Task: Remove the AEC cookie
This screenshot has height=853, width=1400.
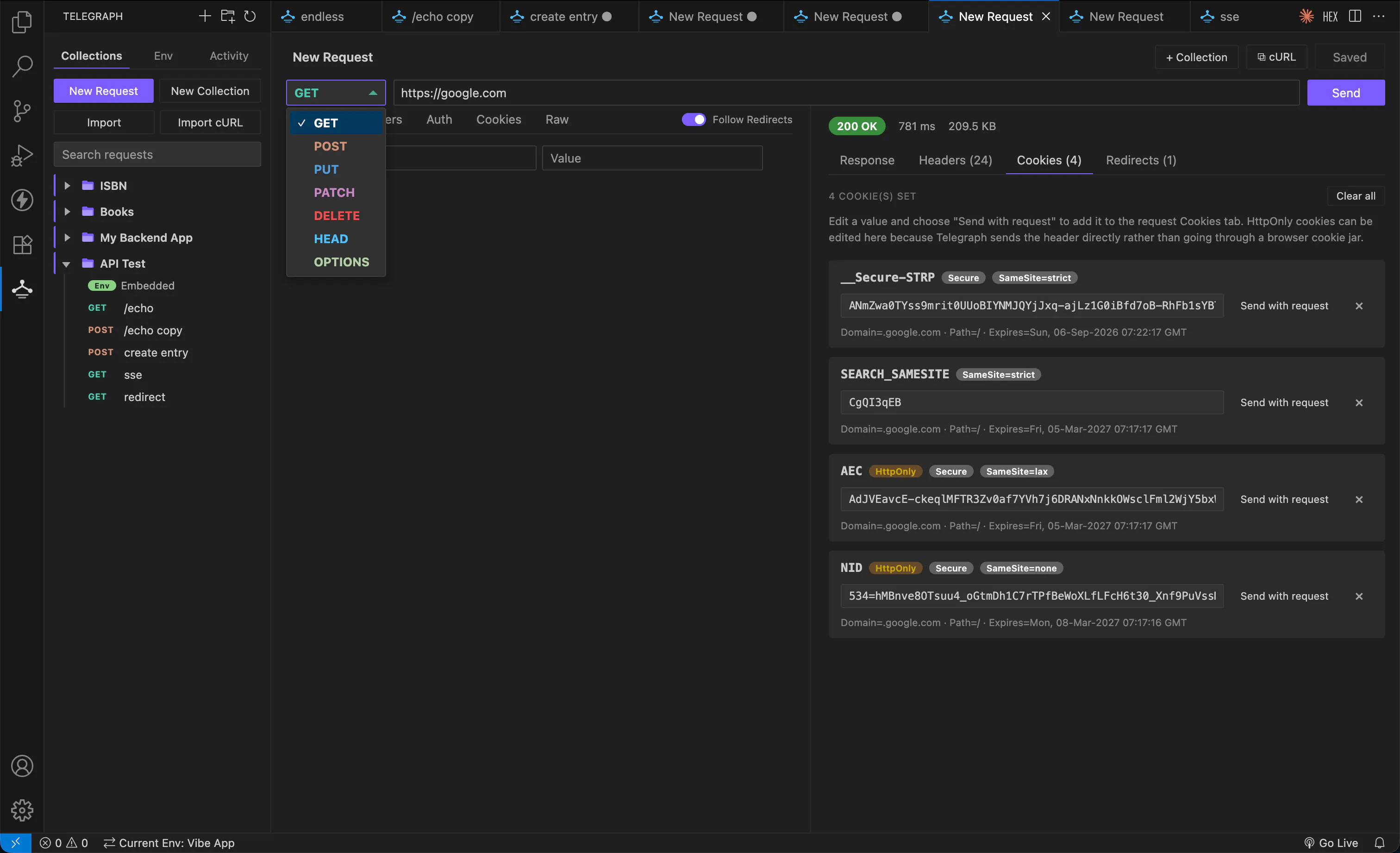Action: point(1358,499)
